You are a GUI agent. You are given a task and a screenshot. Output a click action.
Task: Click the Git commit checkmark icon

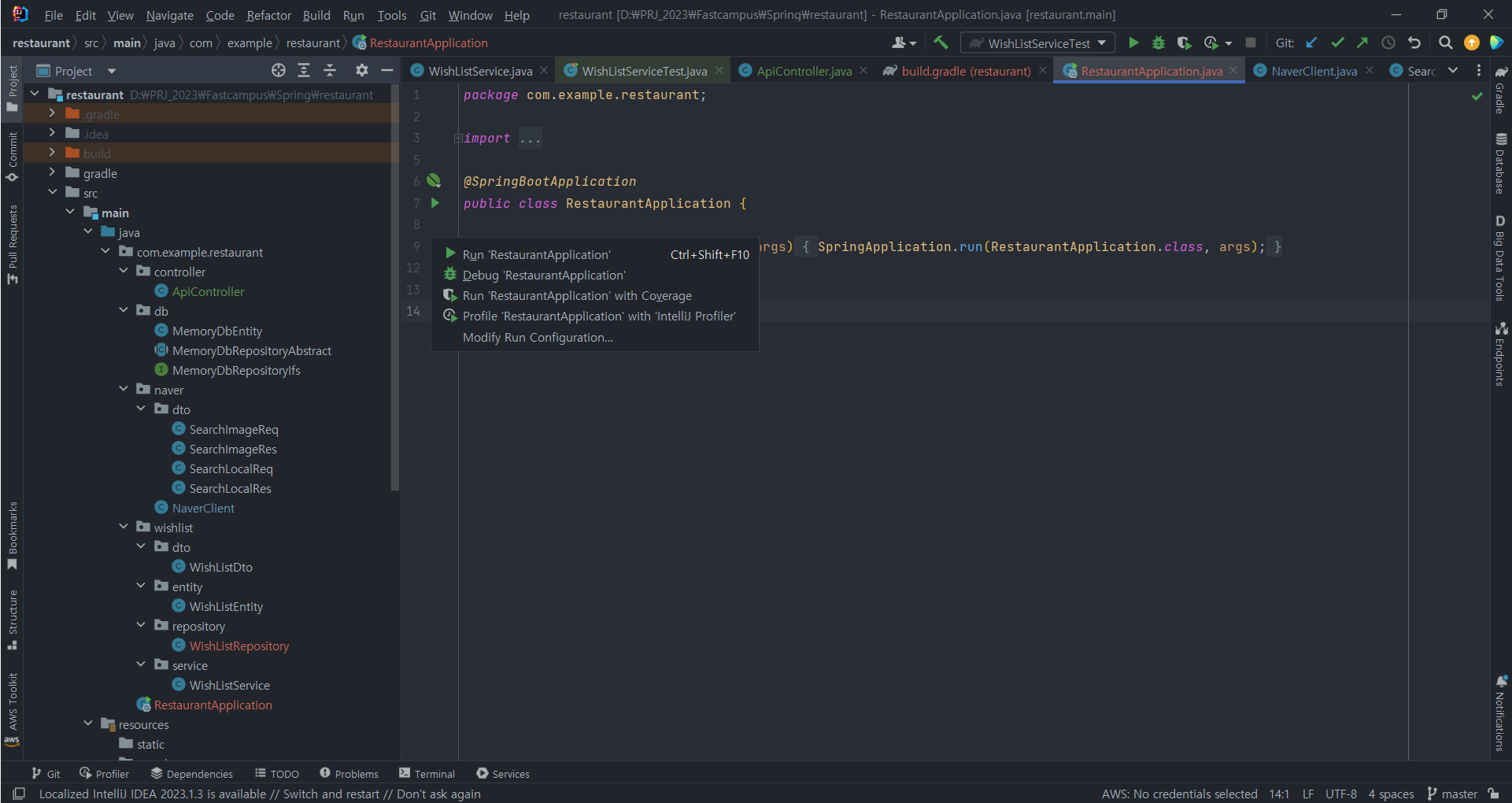pos(1337,43)
